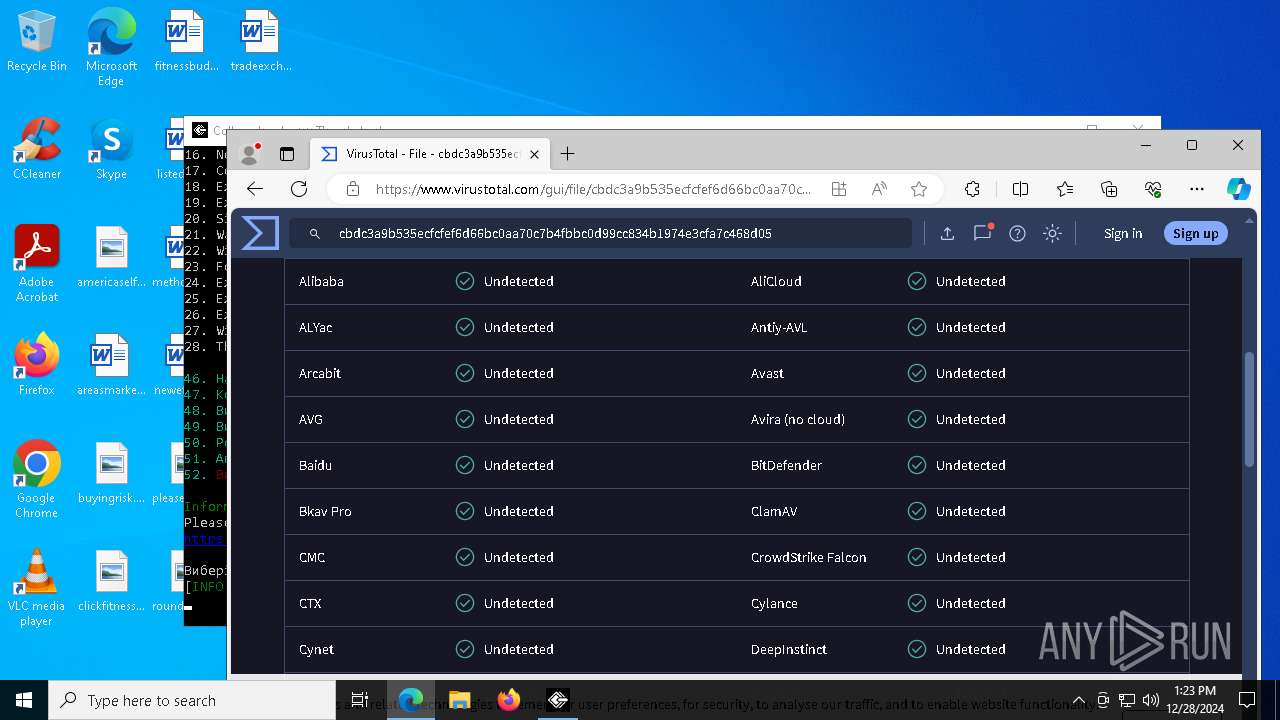Open the fitnessbud Word document
The width and height of the screenshot is (1280, 720).
coord(185,42)
